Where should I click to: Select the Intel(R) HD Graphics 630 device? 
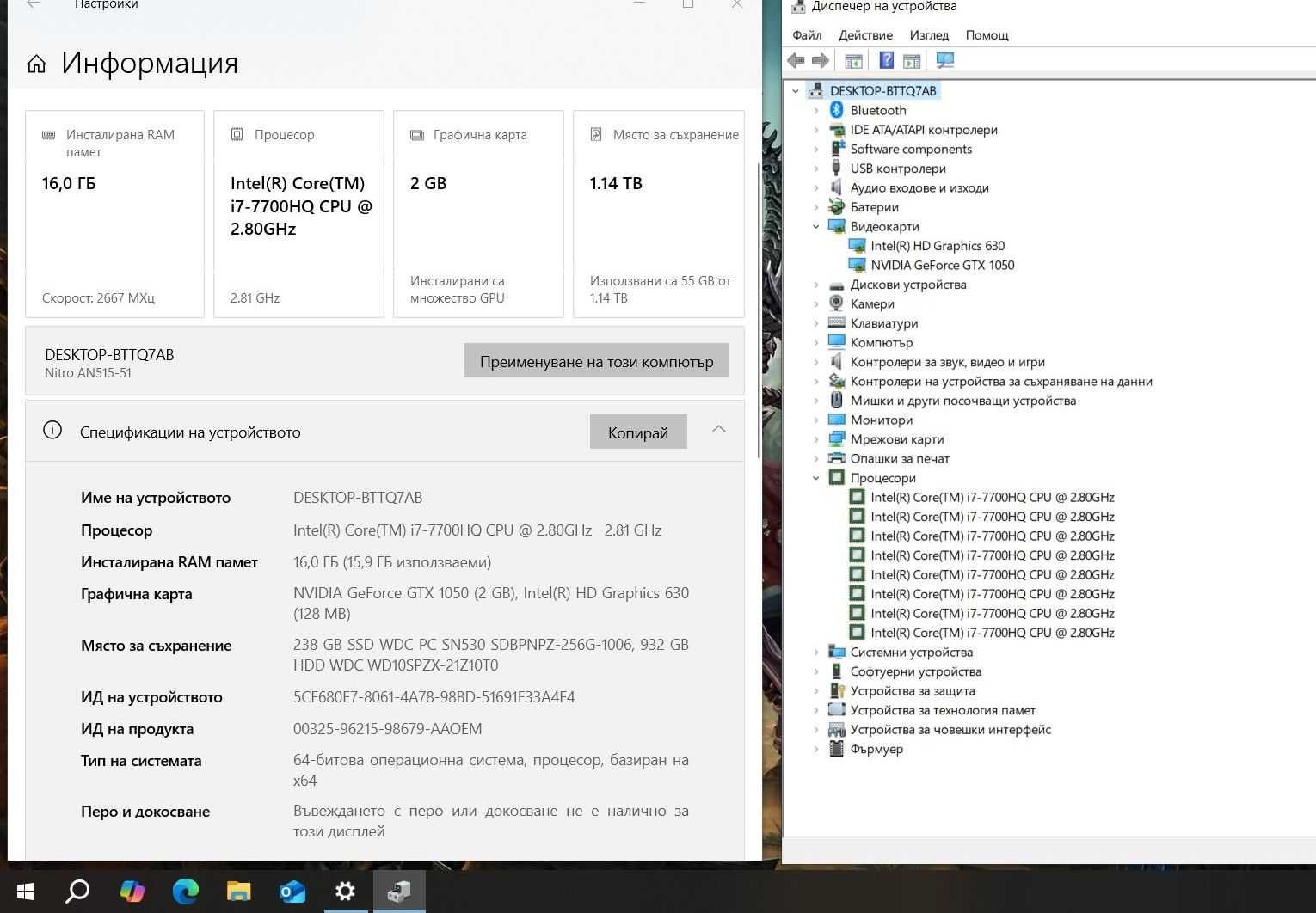click(938, 246)
